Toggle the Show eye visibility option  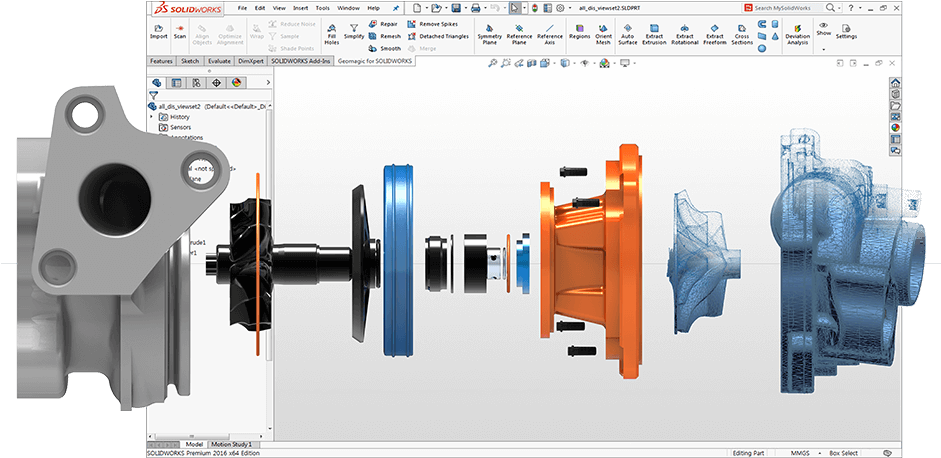[x=824, y=25]
